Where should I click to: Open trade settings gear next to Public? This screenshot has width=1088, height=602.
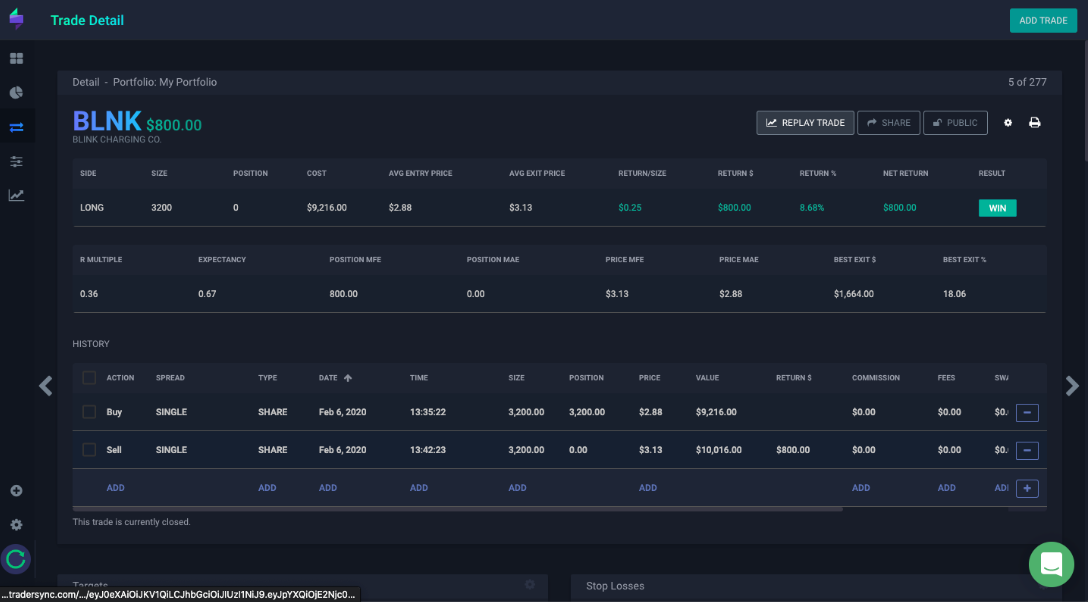[x=1008, y=123]
